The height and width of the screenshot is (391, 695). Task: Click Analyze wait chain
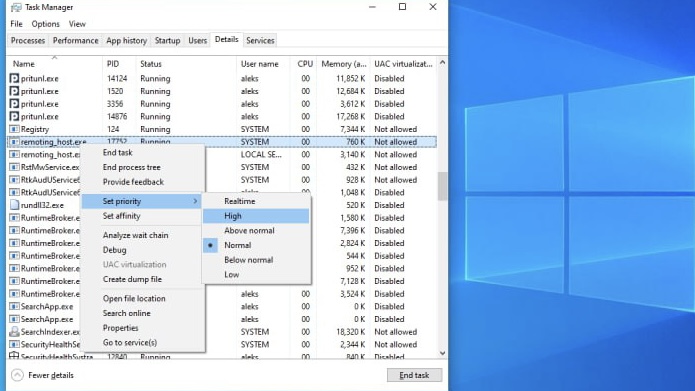point(135,235)
